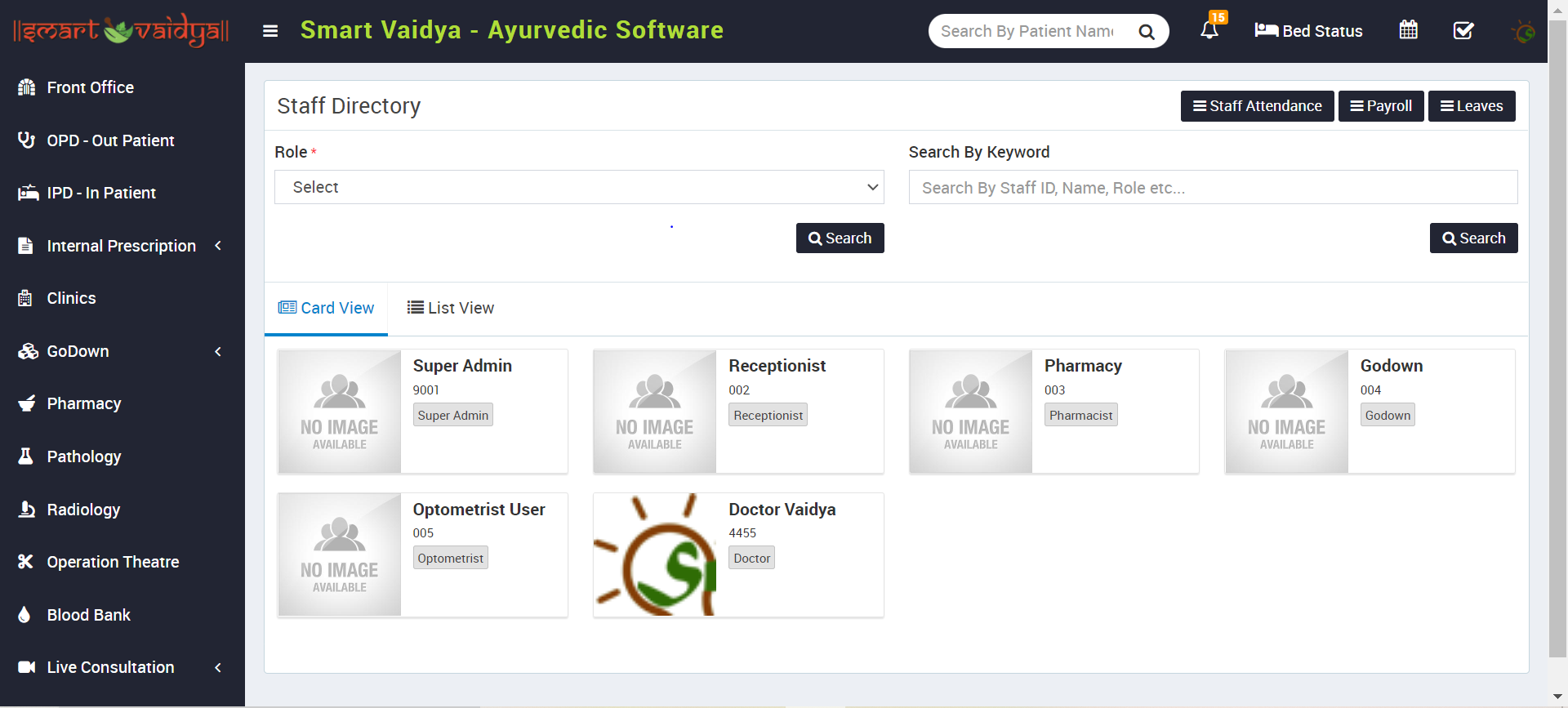Open Doctor Vaidya's profile image thumbnail

pyautogui.click(x=655, y=554)
